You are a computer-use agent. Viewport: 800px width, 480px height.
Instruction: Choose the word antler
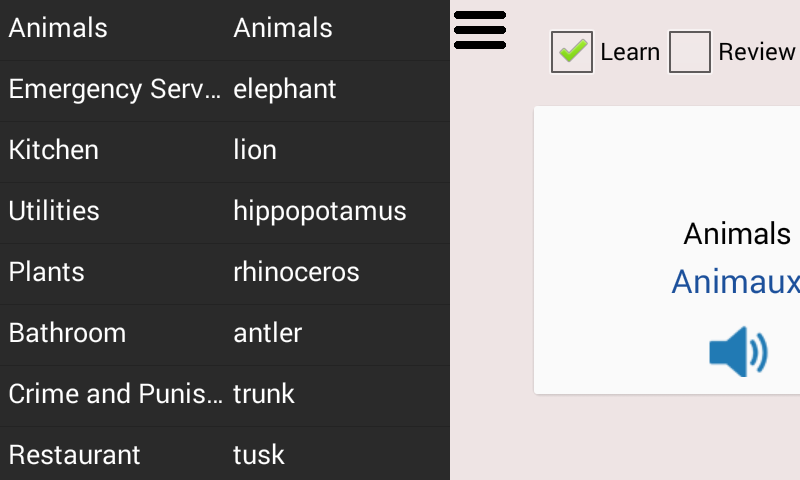pyautogui.click(x=267, y=333)
